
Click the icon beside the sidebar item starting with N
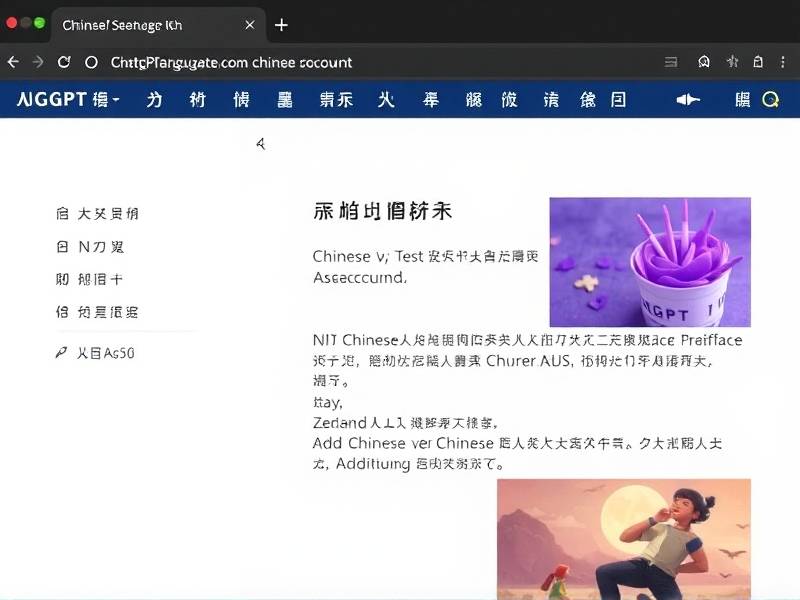point(62,246)
